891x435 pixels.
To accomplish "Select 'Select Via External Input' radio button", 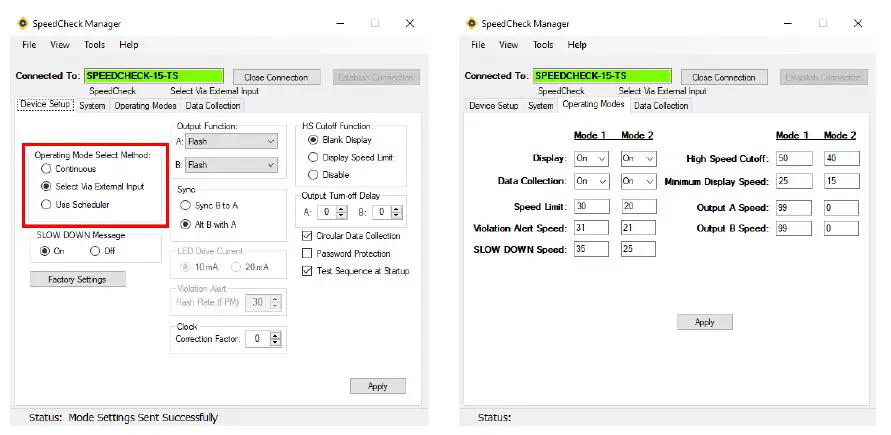I will coord(46,186).
